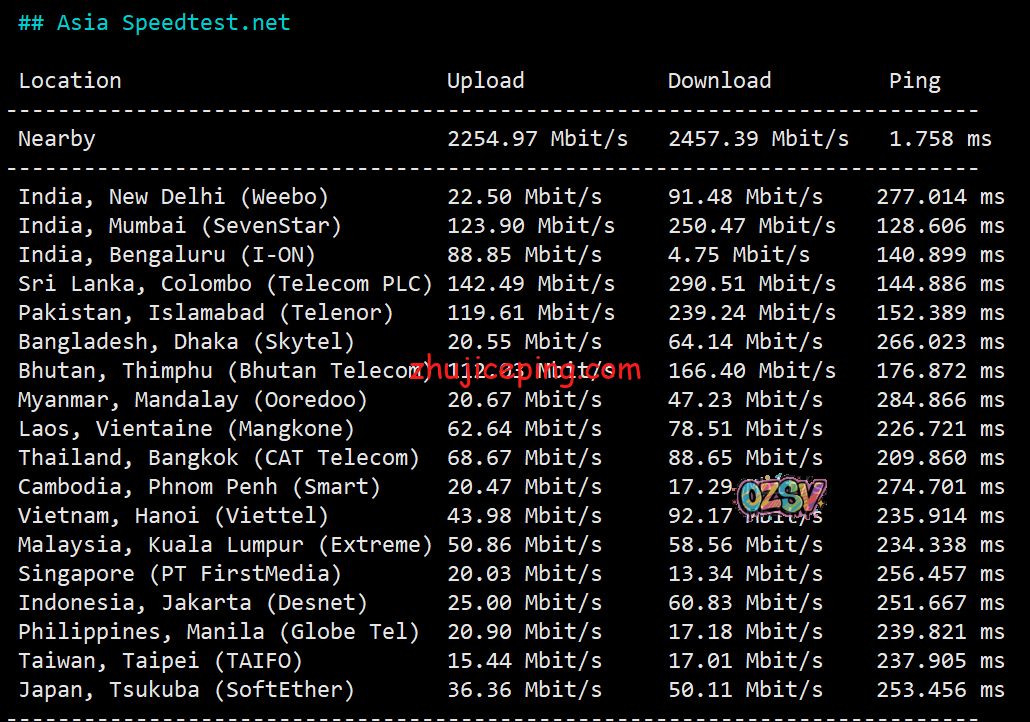Click the Download column header

pyautogui.click(x=719, y=81)
